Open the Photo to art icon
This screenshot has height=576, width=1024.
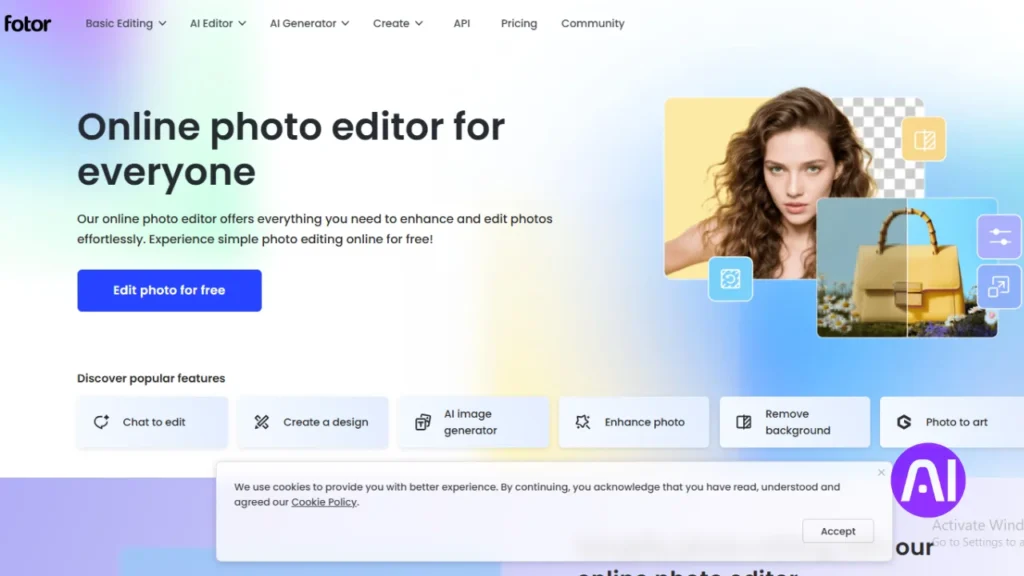[906, 421]
